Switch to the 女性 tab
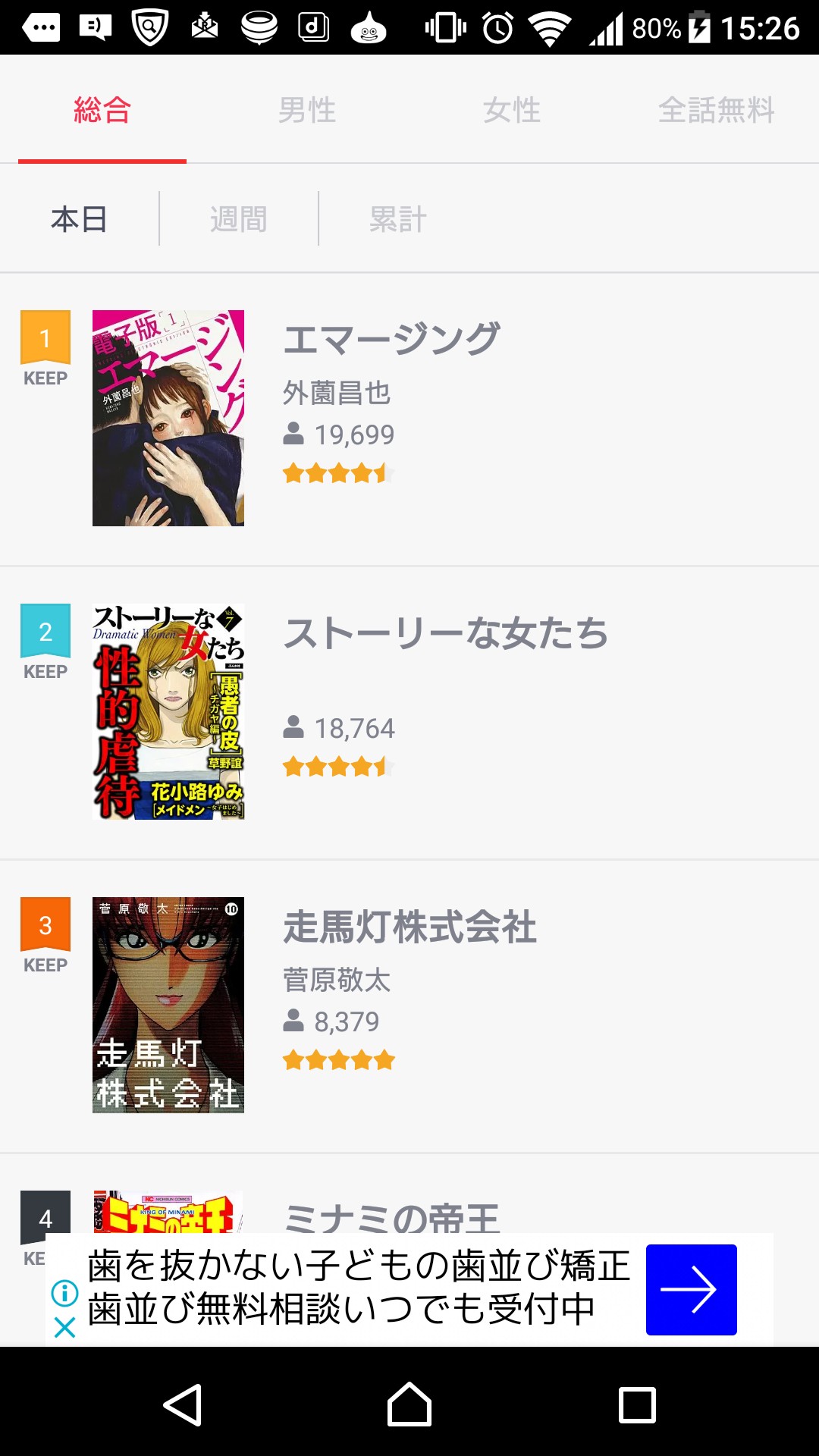This screenshot has height=1456, width=819. 512,111
